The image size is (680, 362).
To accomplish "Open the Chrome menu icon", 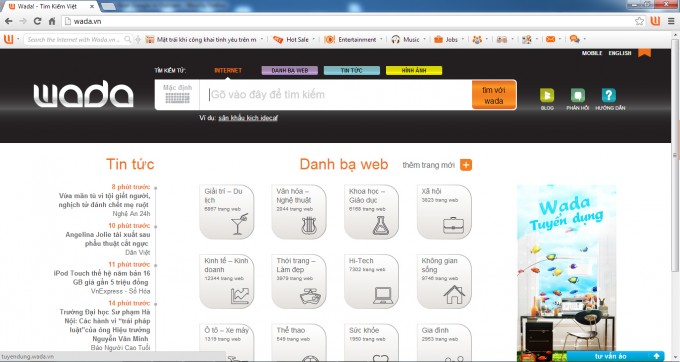I will (x=670, y=21).
